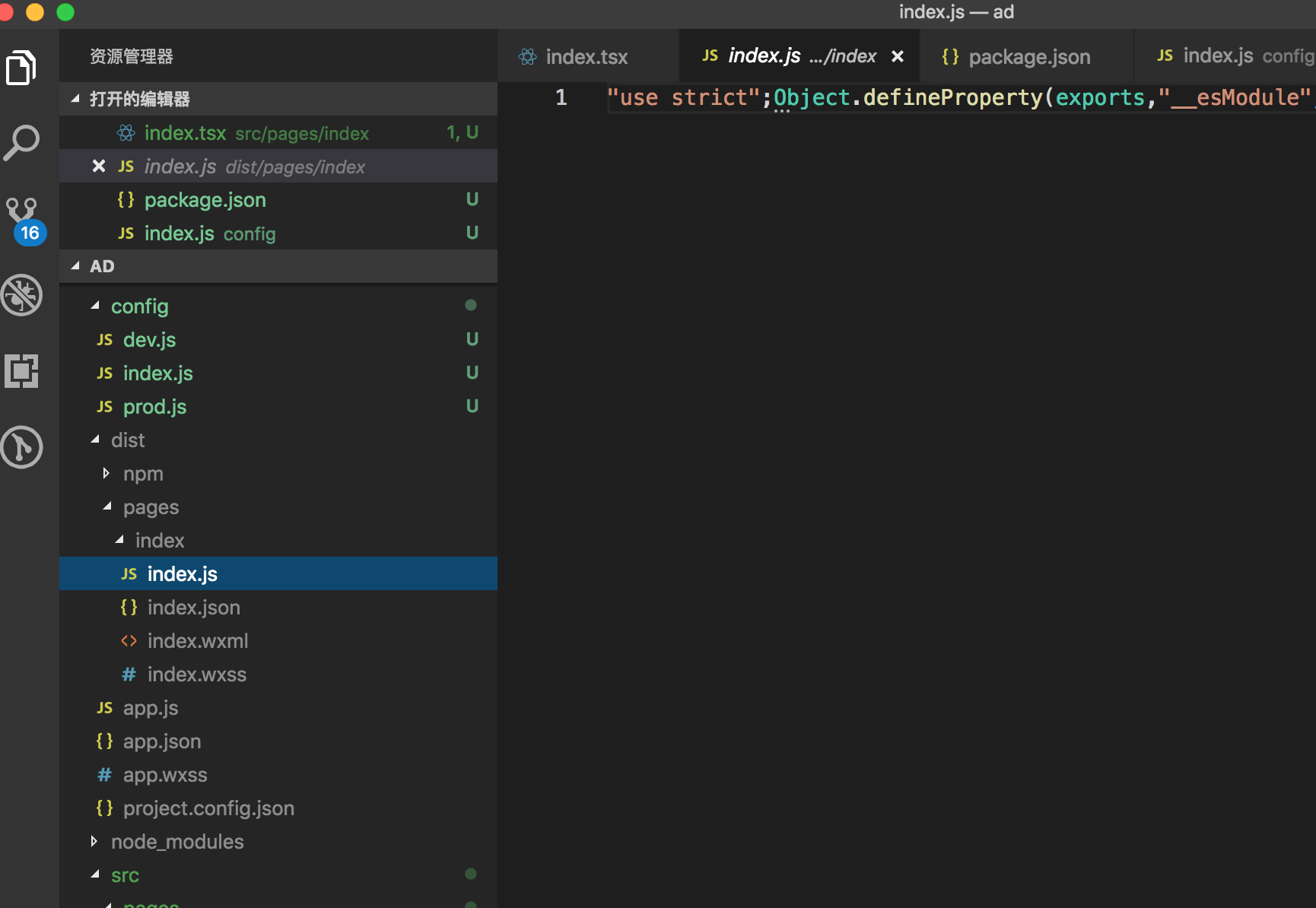Click the braces icon beside index.json
Screen dimensions: 1316x908
click(x=129, y=608)
